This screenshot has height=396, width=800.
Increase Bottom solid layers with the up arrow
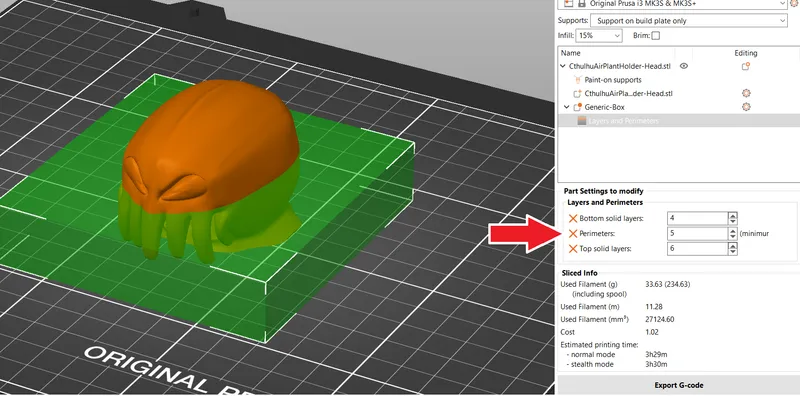pos(733,215)
